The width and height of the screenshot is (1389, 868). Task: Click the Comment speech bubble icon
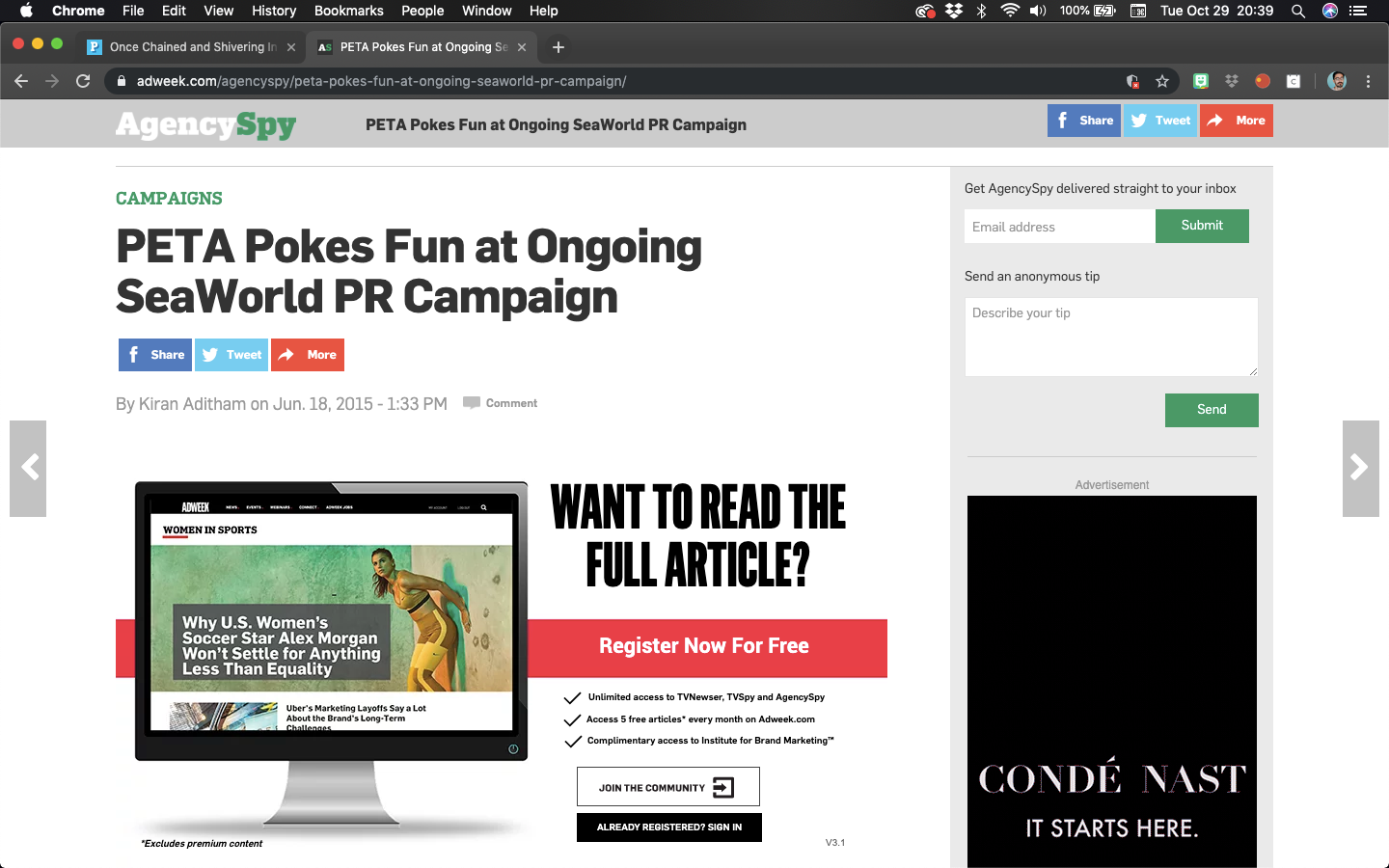click(x=472, y=403)
